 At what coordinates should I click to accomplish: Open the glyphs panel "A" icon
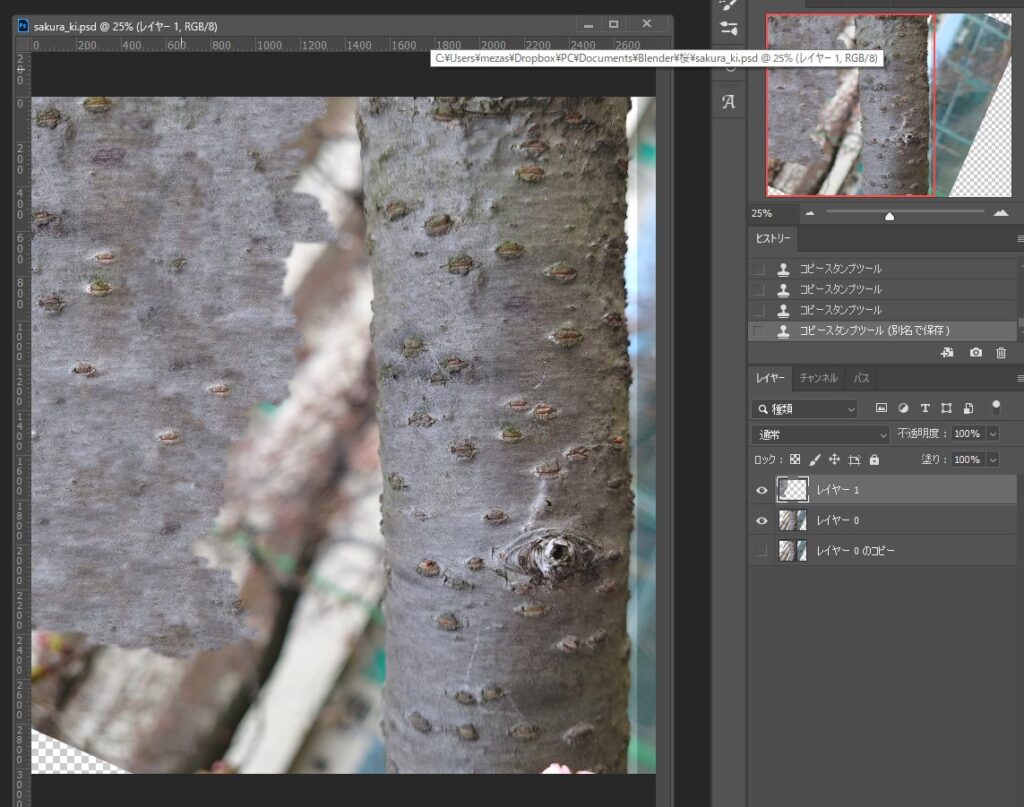728,102
